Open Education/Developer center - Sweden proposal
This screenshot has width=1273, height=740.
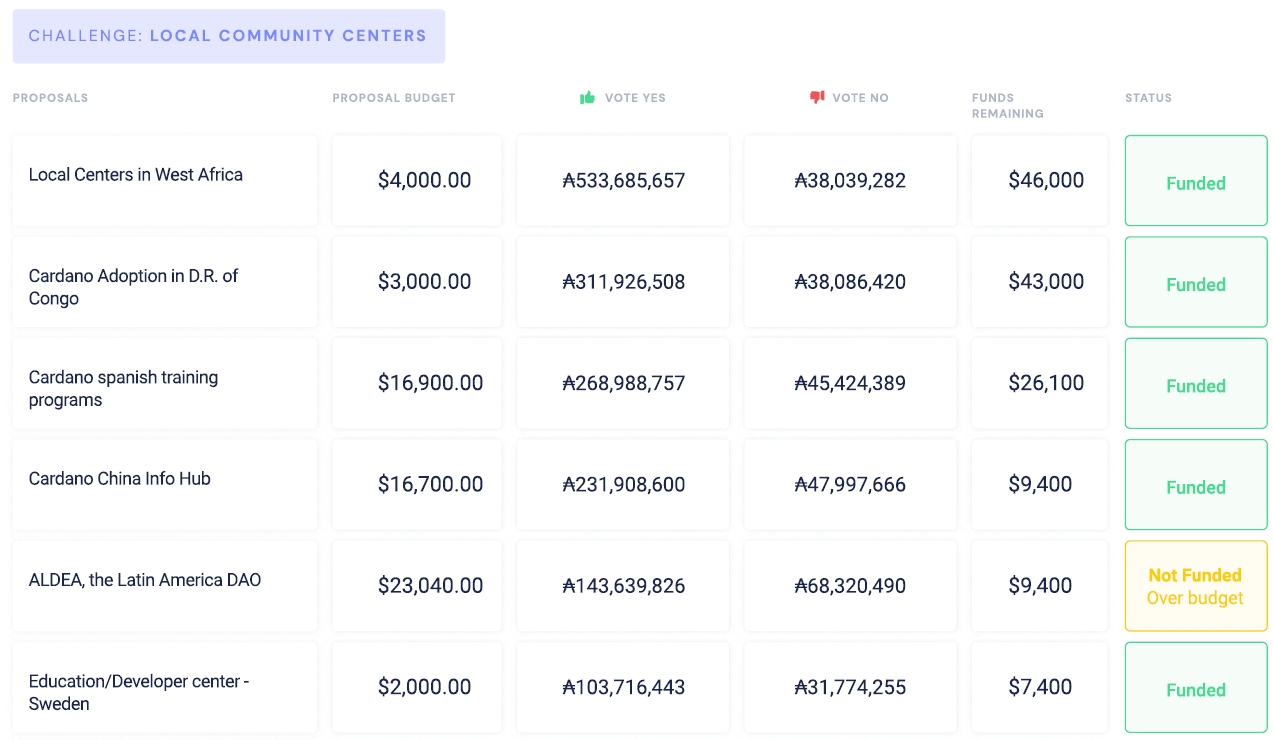139,692
